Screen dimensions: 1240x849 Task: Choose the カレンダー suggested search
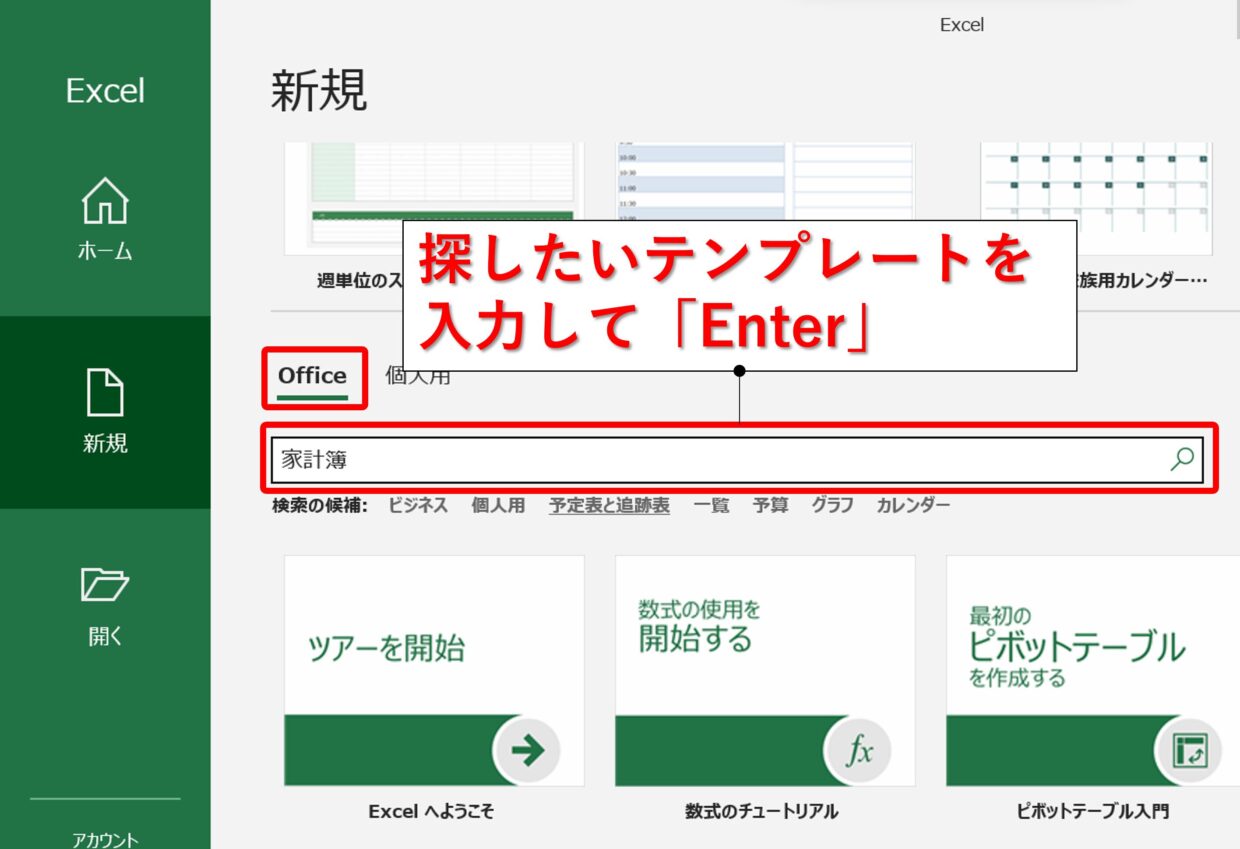tap(913, 506)
